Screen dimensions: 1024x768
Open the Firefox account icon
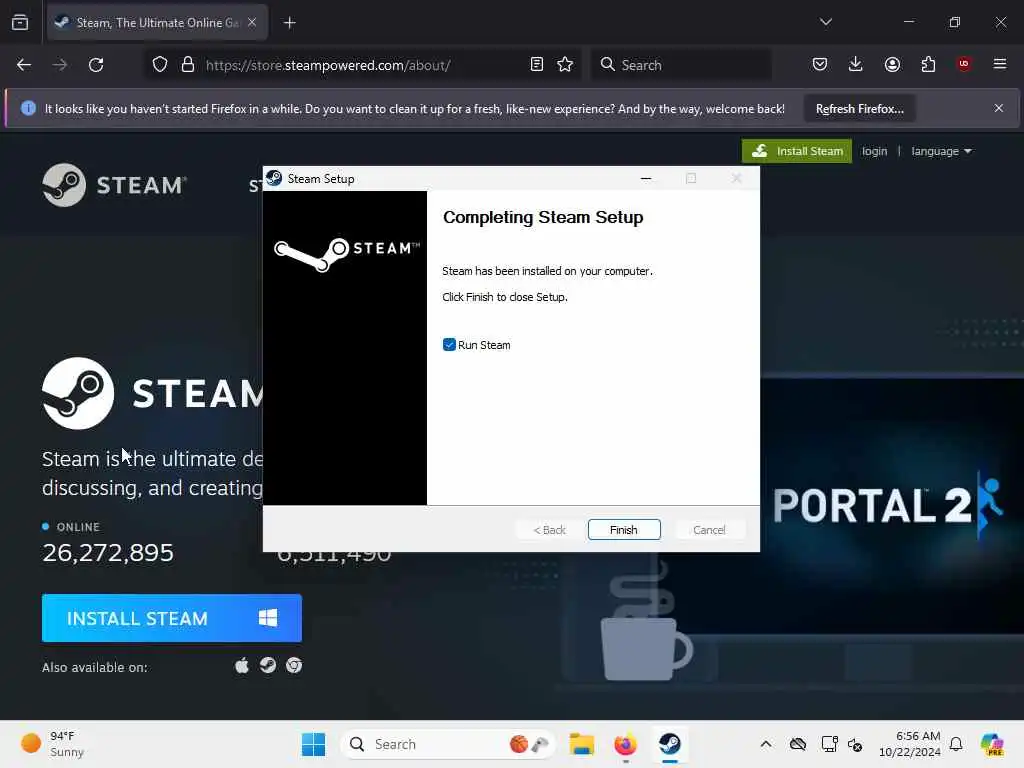coord(892,64)
